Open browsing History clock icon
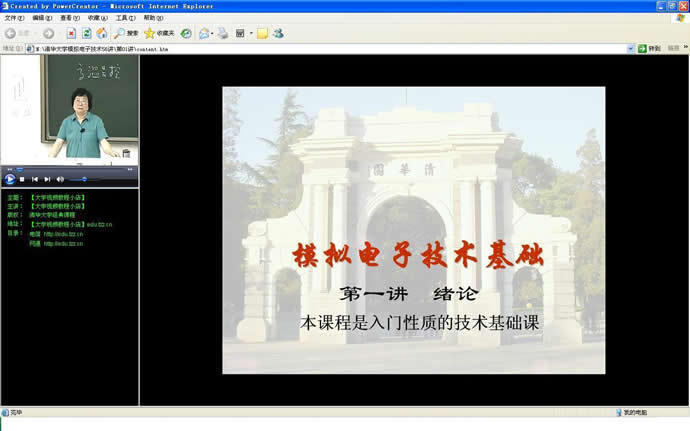Screen dimensions: 690x431 tap(186, 33)
